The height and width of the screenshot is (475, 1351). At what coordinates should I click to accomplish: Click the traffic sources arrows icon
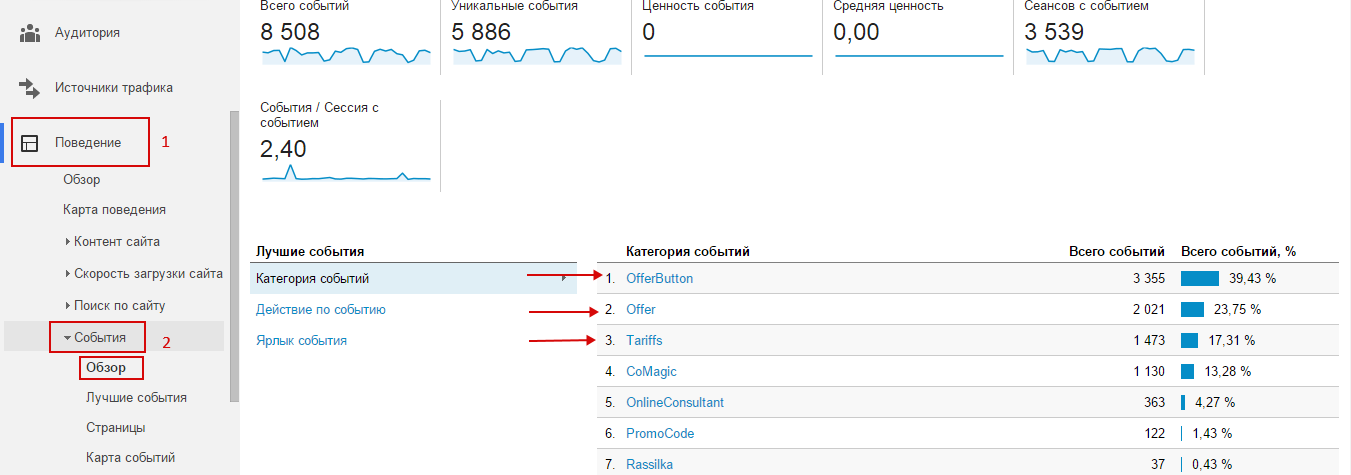30,88
